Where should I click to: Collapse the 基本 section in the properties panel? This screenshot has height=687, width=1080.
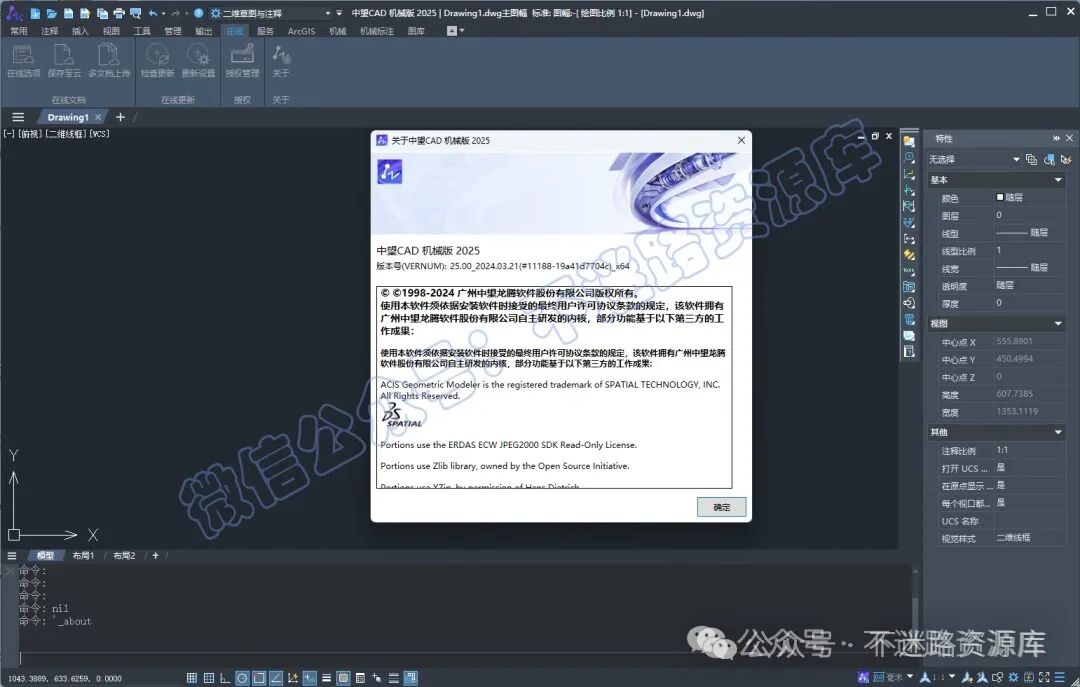pos(1058,180)
